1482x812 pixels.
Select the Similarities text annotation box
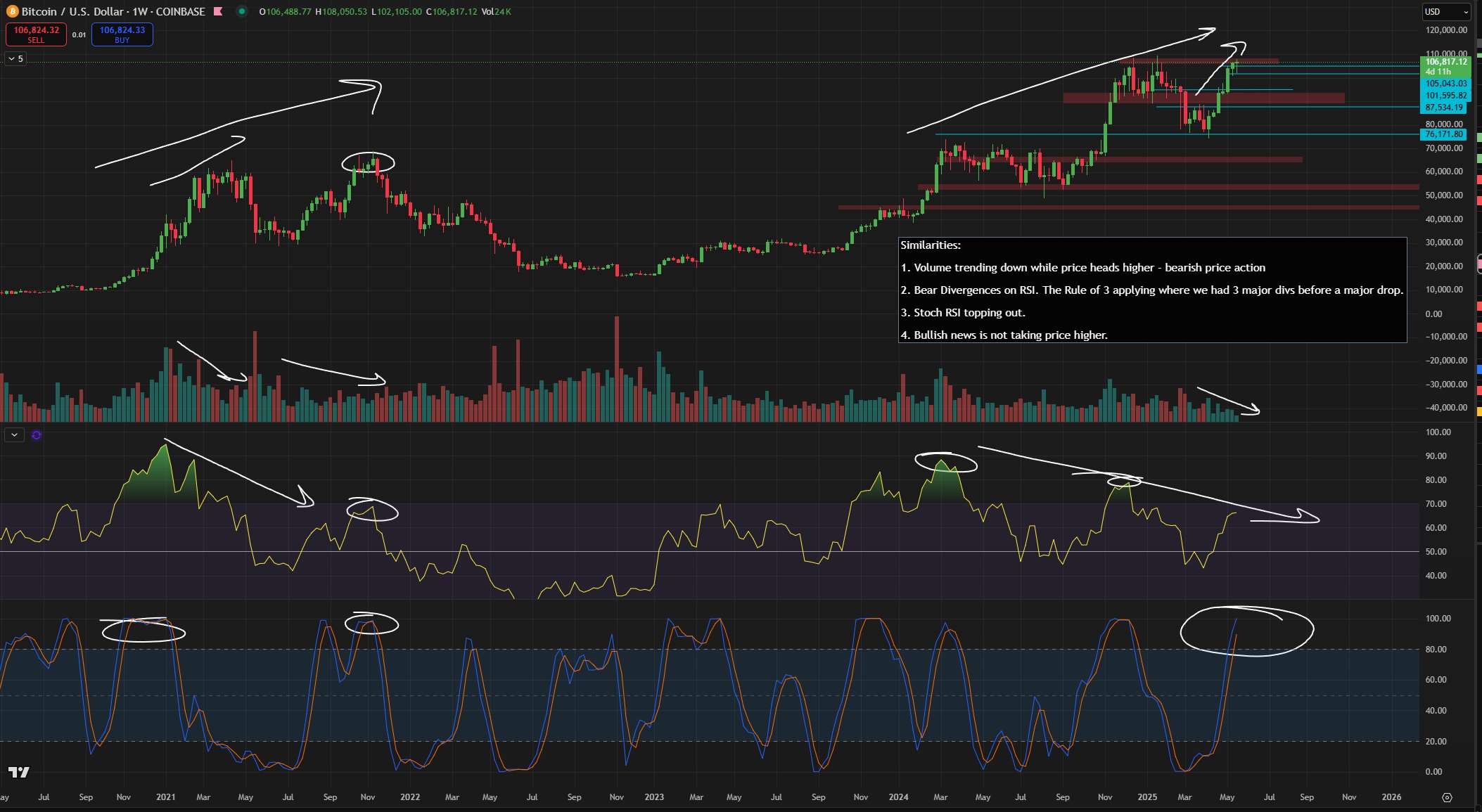[1152, 290]
